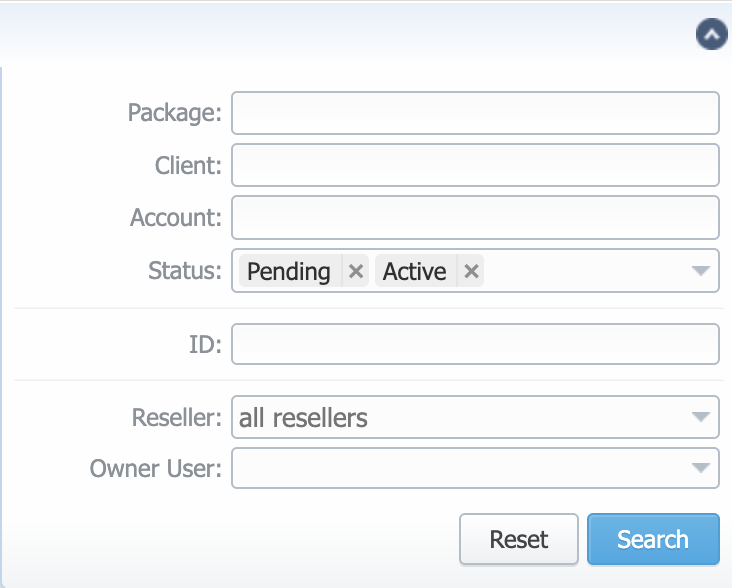Click the "Reseller:" field label
This screenshot has width=732, height=588.
pos(177,417)
